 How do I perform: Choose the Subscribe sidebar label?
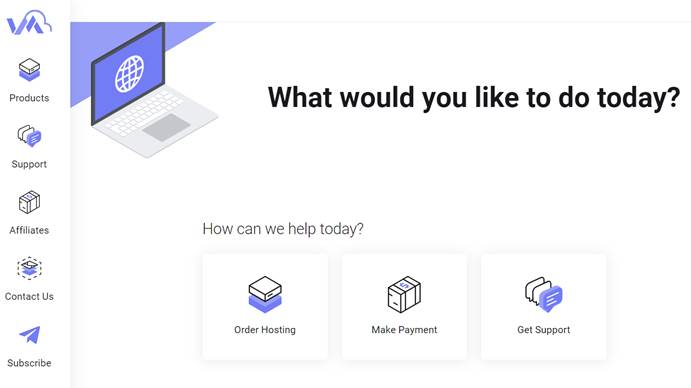click(29, 363)
